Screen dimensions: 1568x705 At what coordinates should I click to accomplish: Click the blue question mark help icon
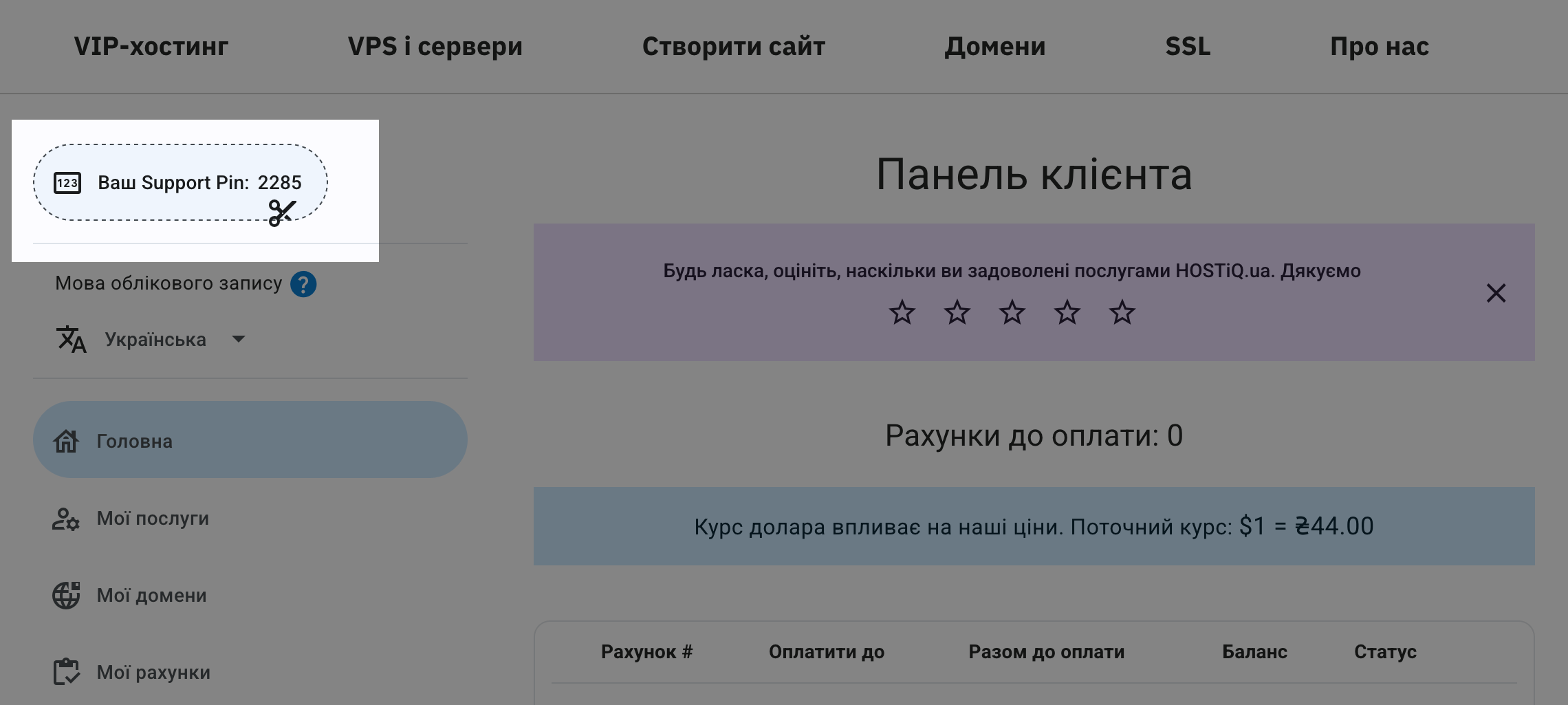tap(303, 284)
